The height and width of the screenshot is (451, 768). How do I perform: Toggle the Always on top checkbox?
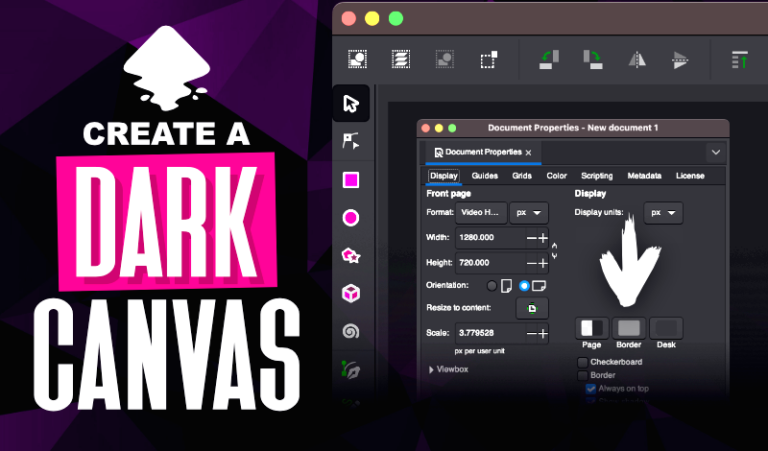click(591, 389)
